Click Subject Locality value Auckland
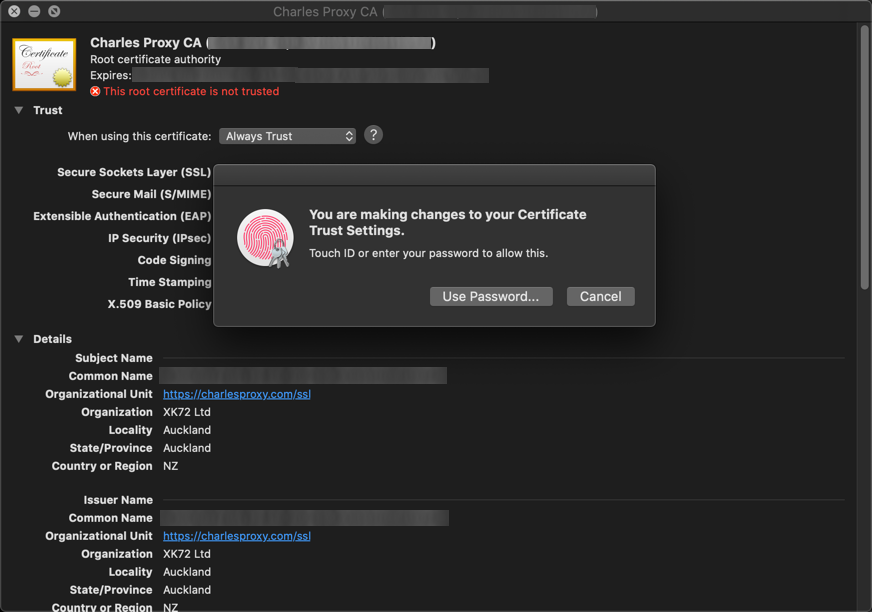 187,430
